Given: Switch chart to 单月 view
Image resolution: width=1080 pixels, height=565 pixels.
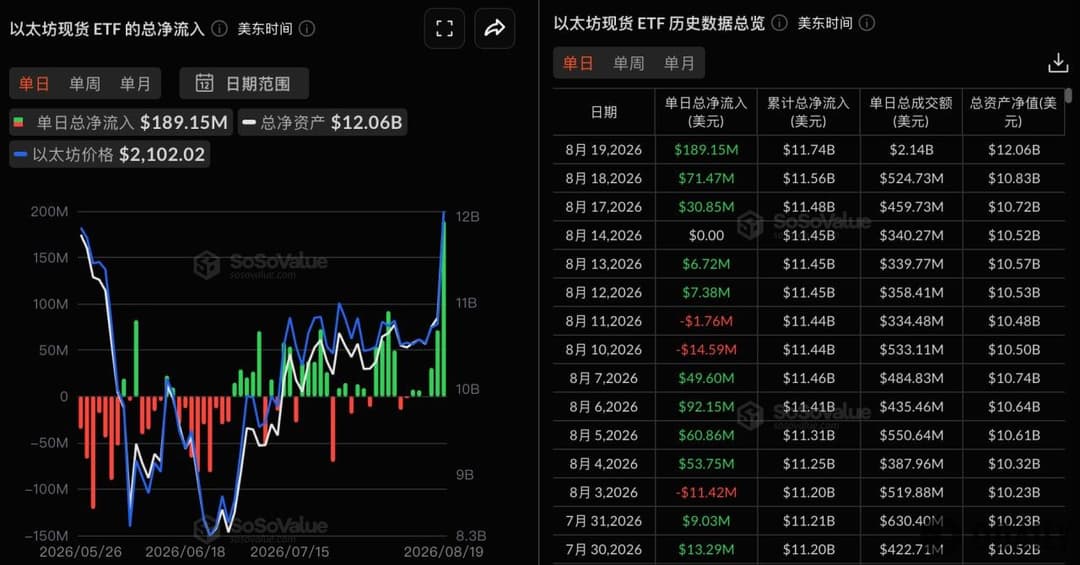Looking at the screenshot, I should (x=135, y=84).
